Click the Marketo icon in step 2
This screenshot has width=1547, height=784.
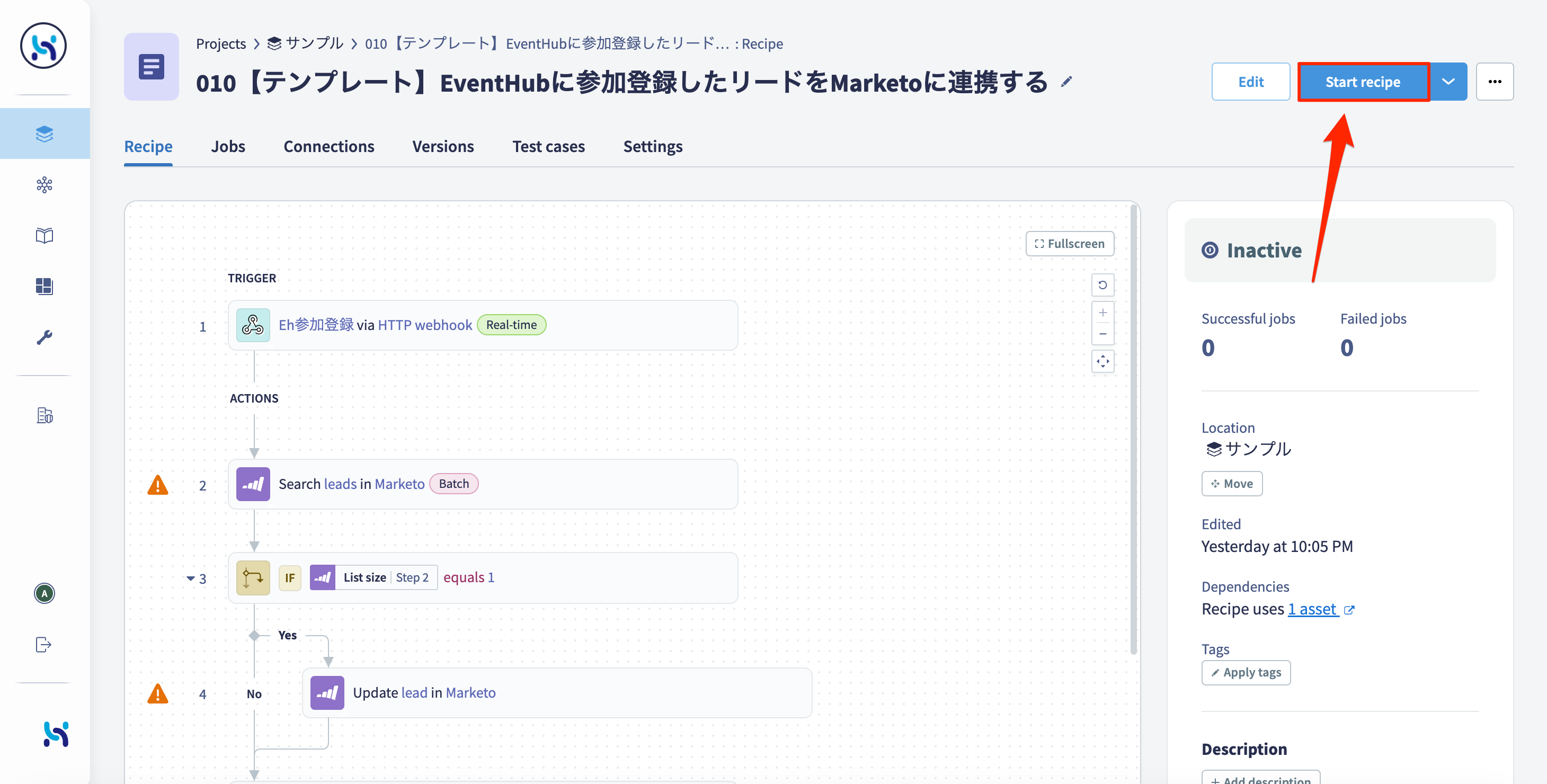click(253, 484)
